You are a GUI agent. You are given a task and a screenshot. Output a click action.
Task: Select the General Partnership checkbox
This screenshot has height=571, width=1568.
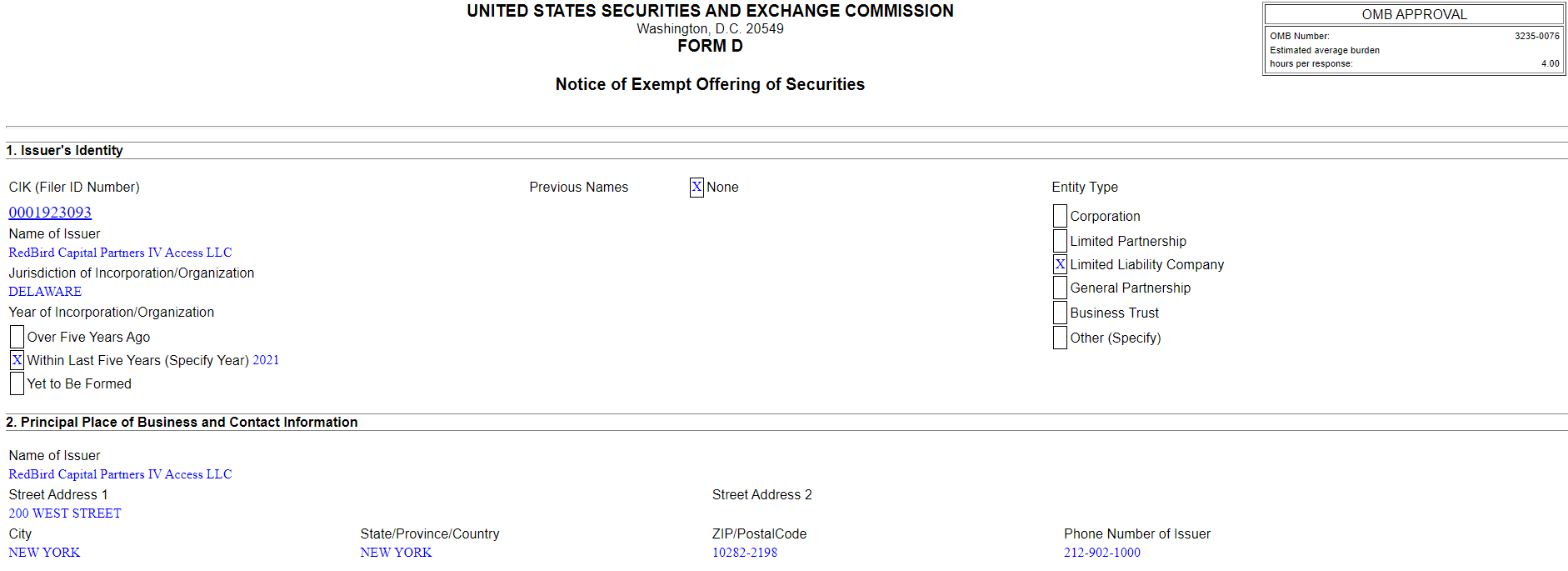pyautogui.click(x=1060, y=288)
